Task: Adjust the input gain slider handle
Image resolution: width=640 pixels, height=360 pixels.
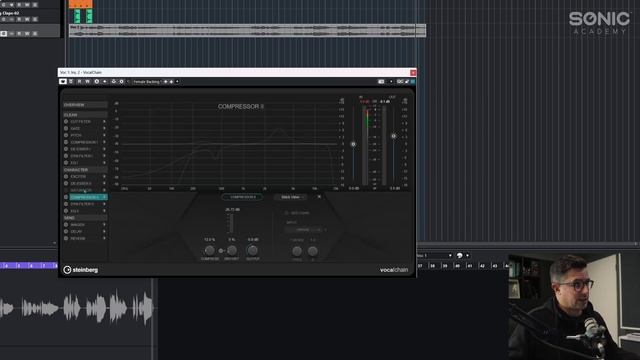Action: [x=353, y=144]
